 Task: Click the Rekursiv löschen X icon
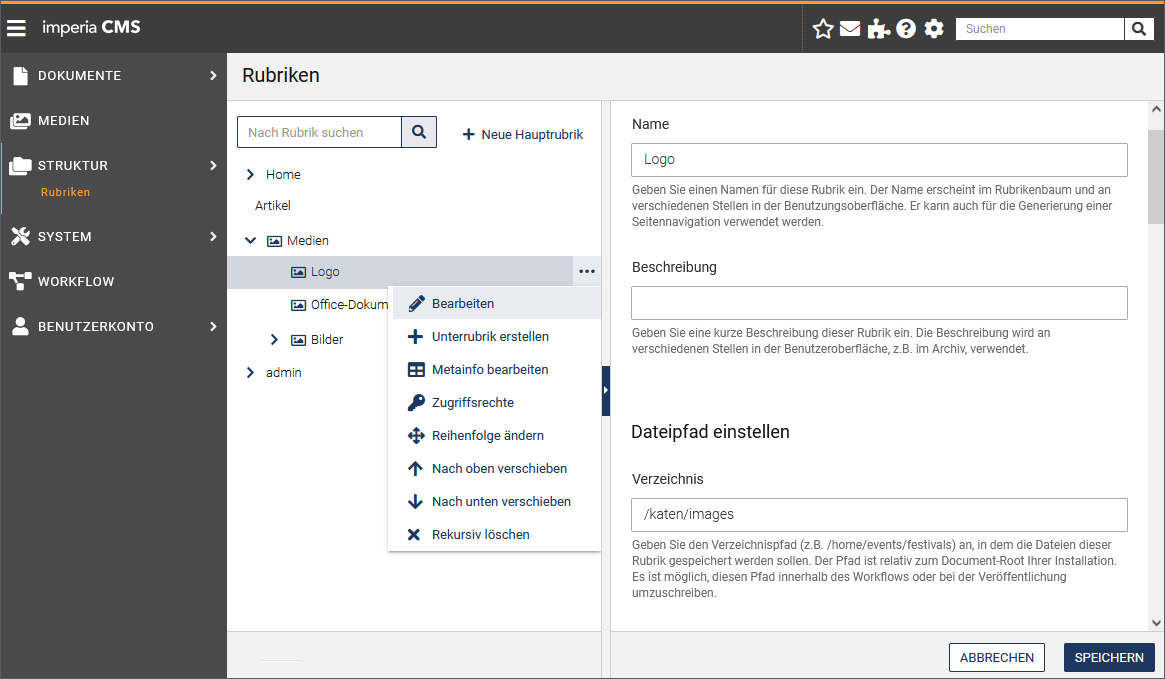pos(415,535)
